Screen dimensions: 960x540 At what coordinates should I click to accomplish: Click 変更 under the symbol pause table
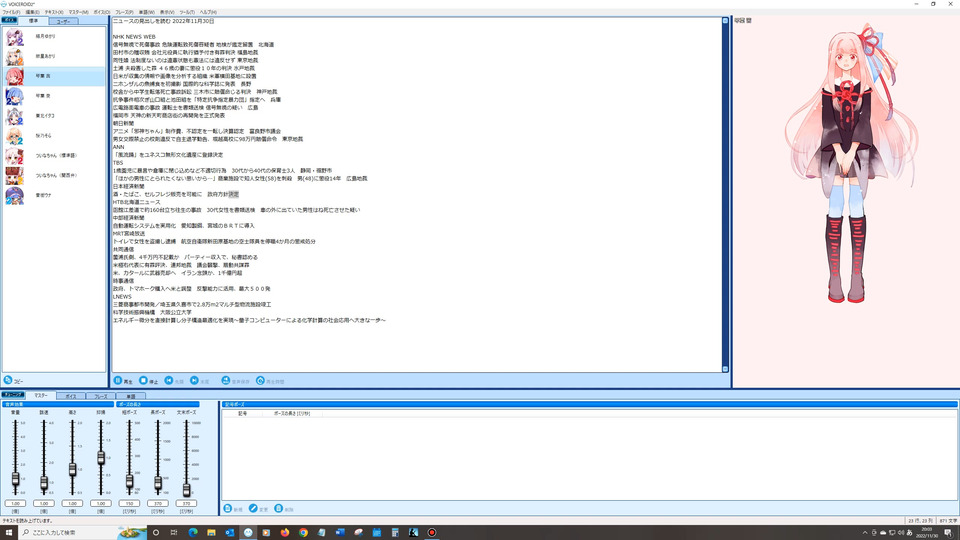click(258, 509)
